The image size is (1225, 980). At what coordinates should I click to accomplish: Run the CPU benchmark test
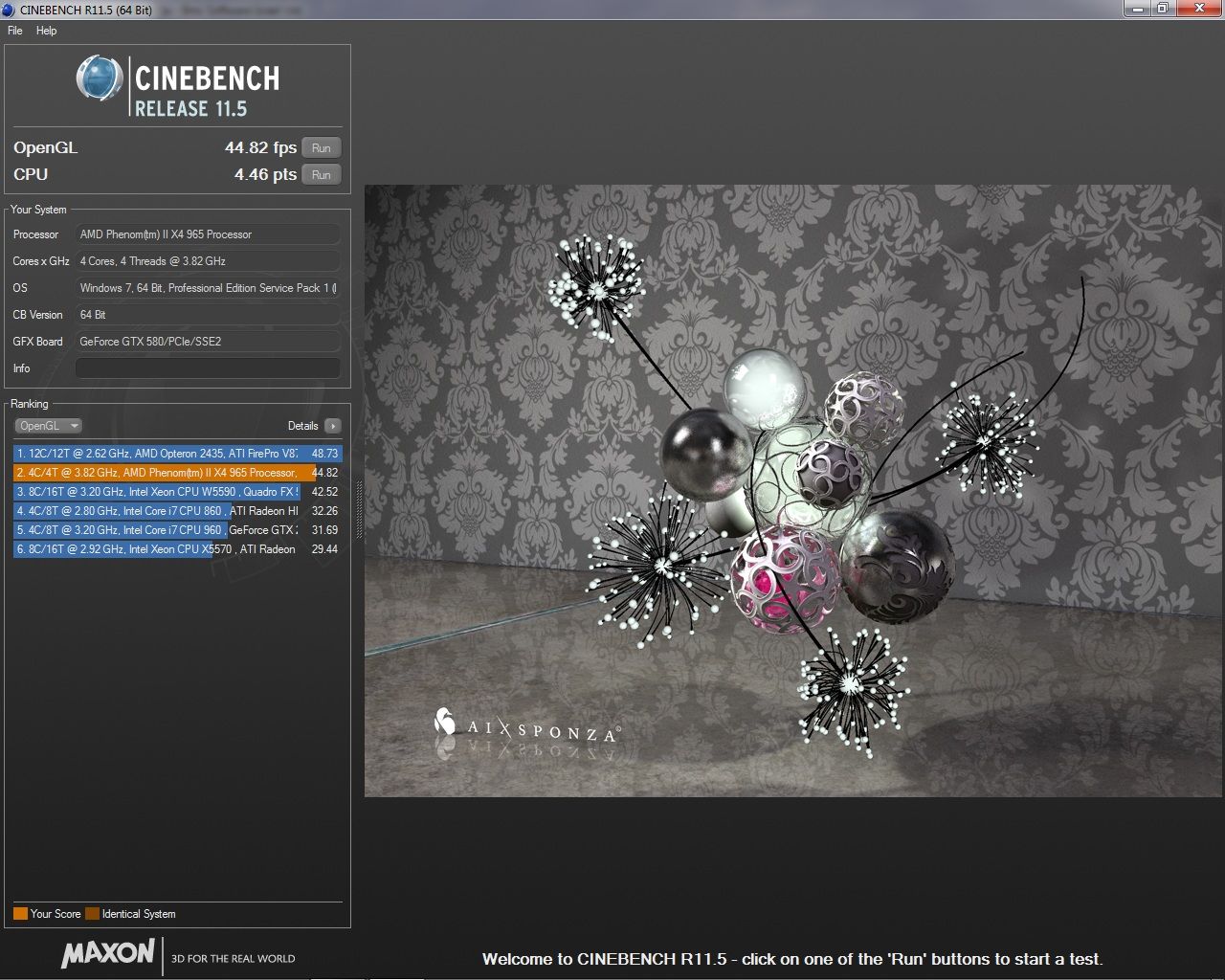pyautogui.click(x=322, y=175)
